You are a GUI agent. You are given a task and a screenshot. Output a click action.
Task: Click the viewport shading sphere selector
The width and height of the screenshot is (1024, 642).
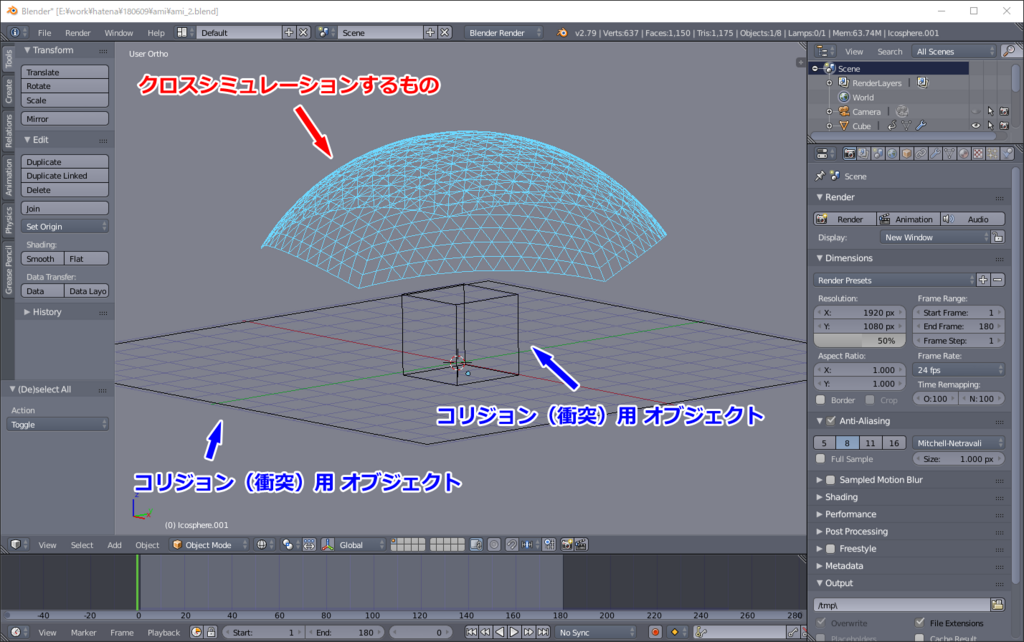[x=262, y=545]
